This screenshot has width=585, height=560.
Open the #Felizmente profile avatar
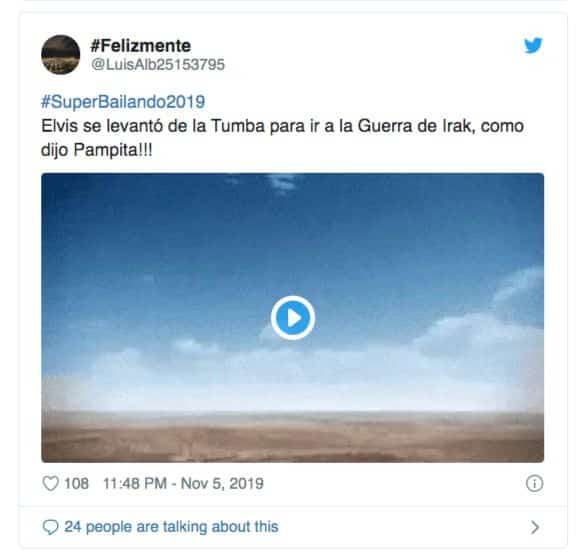pyautogui.click(x=60, y=54)
